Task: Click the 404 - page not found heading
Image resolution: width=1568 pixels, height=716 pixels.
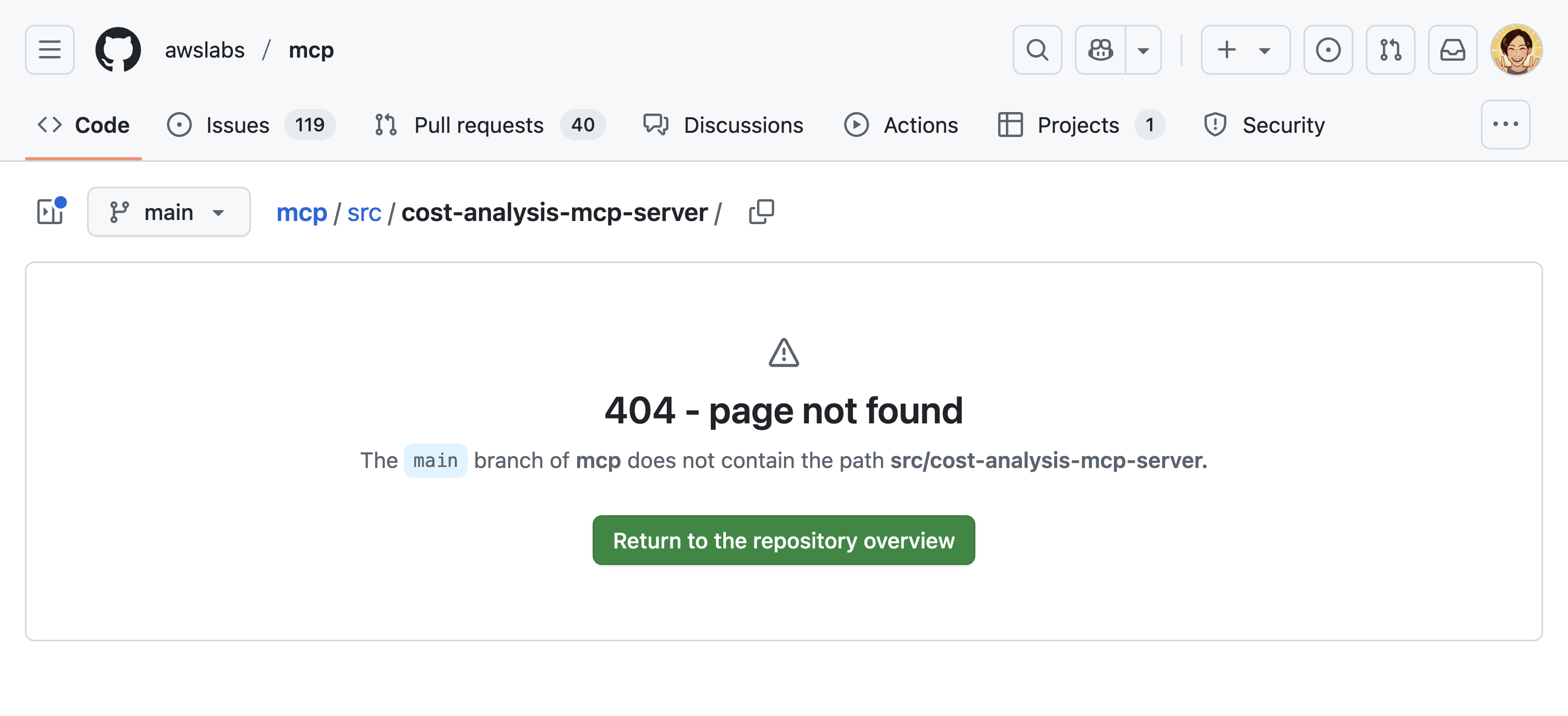Action: pyautogui.click(x=783, y=410)
